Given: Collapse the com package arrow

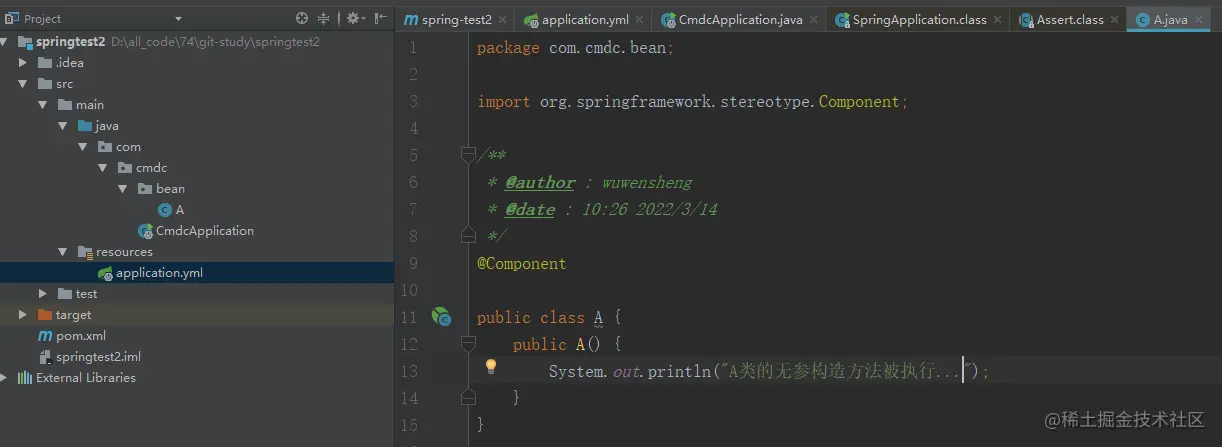Looking at the screenshot, I should point(83,147).
